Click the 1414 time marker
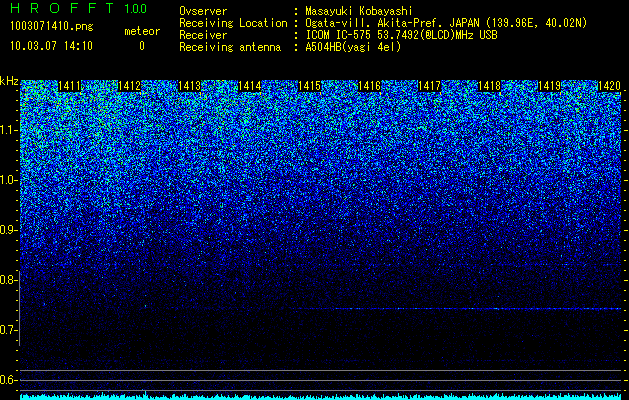The image size is (629, 400). (x=250, y=86)
